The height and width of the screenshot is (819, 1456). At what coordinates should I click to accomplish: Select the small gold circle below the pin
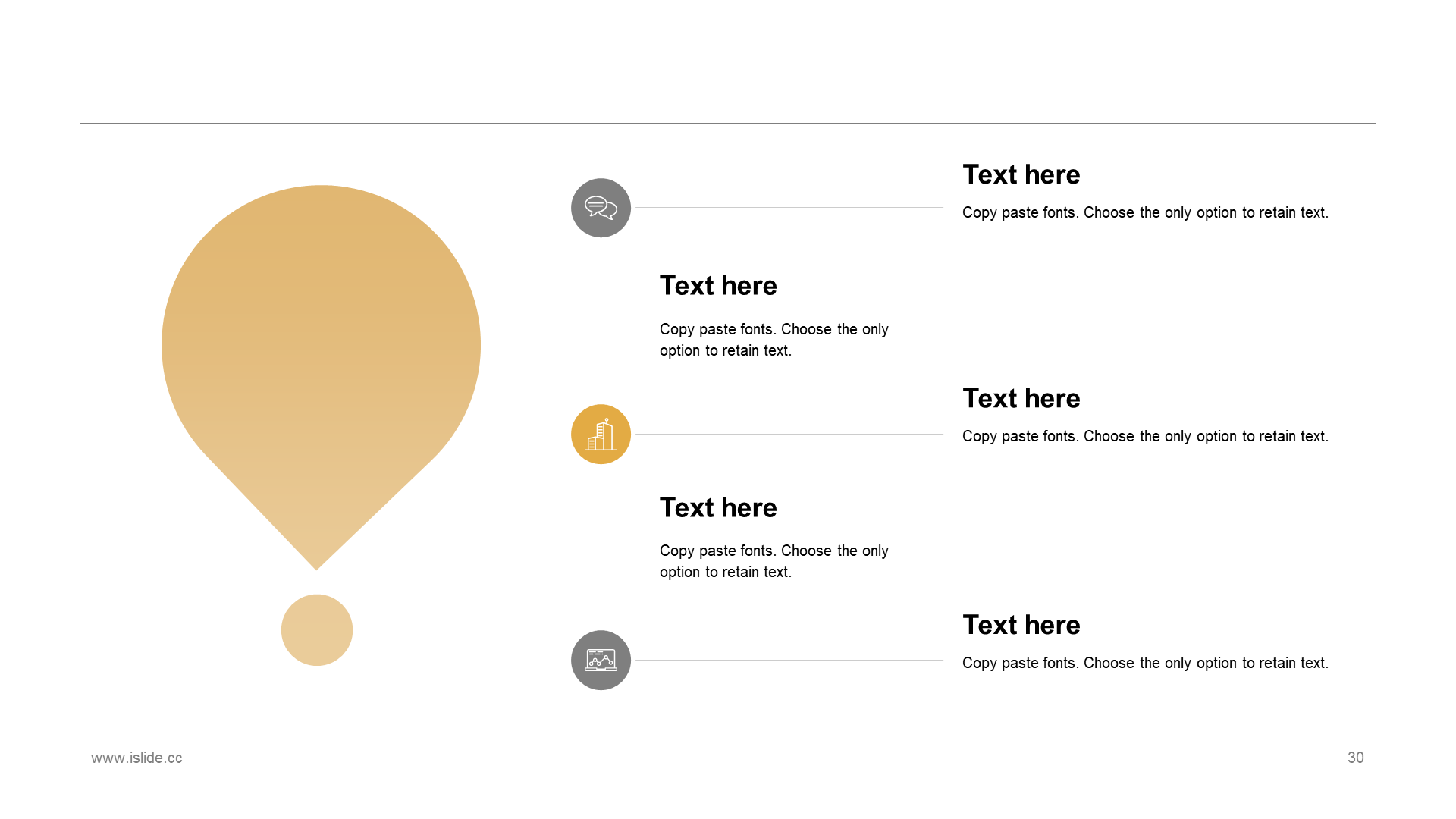point(317,630)
